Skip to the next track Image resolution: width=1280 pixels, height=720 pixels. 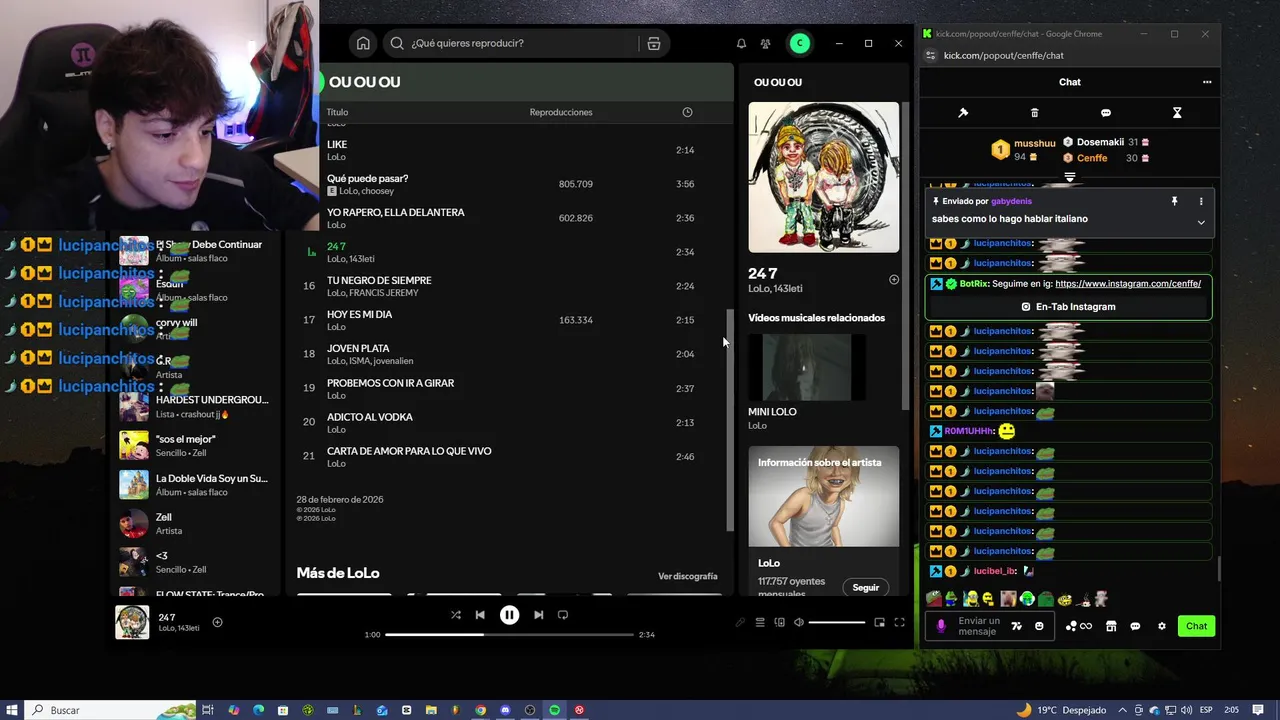(x=538, y=615)
